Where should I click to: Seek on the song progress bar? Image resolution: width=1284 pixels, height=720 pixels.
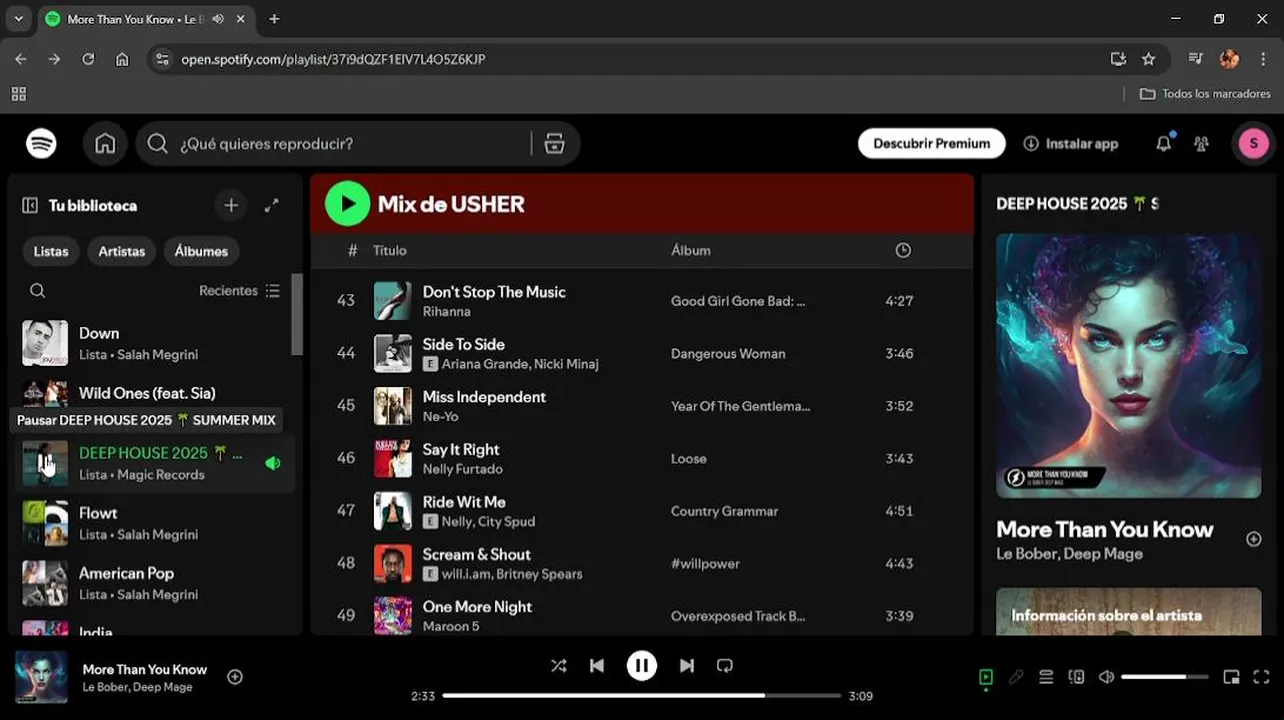(641, 696)
